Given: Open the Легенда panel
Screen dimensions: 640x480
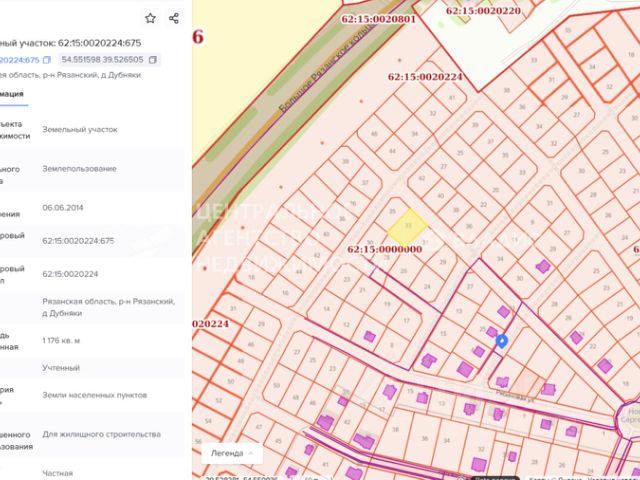Looking at the screenshot, I should (232, 453).
